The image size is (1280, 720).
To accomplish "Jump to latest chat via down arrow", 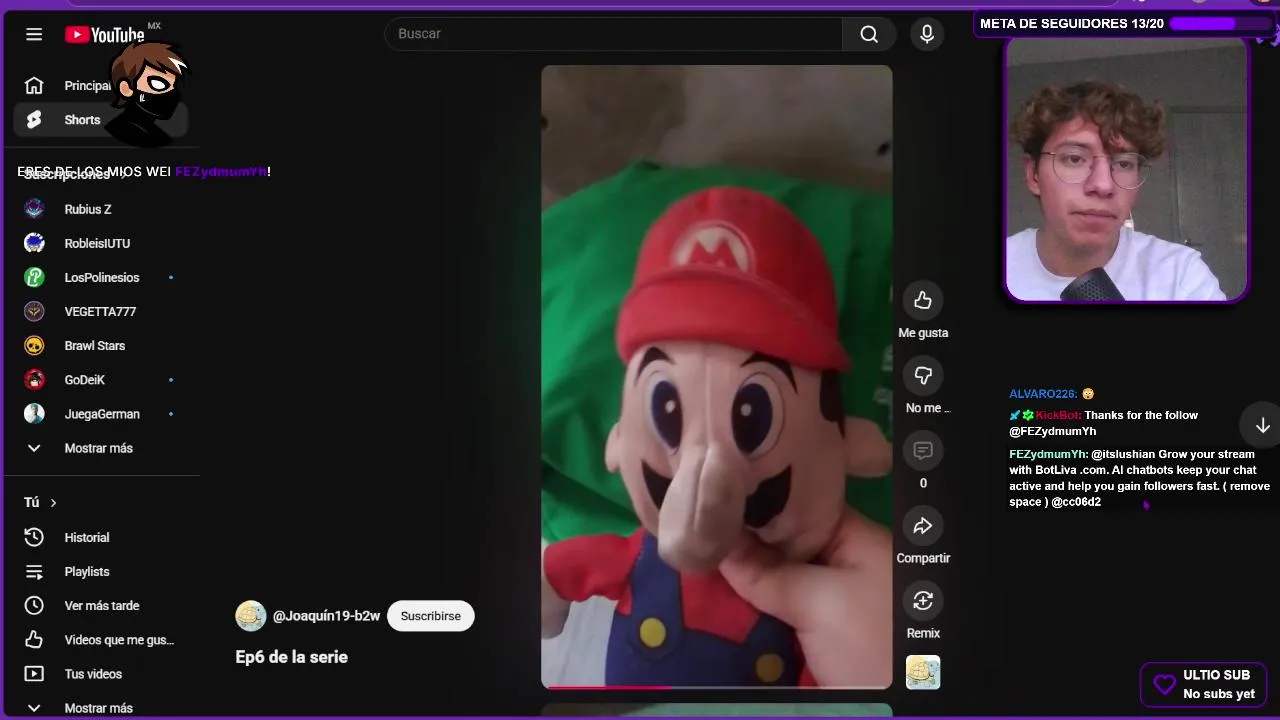I will [x=1262, y=426].
